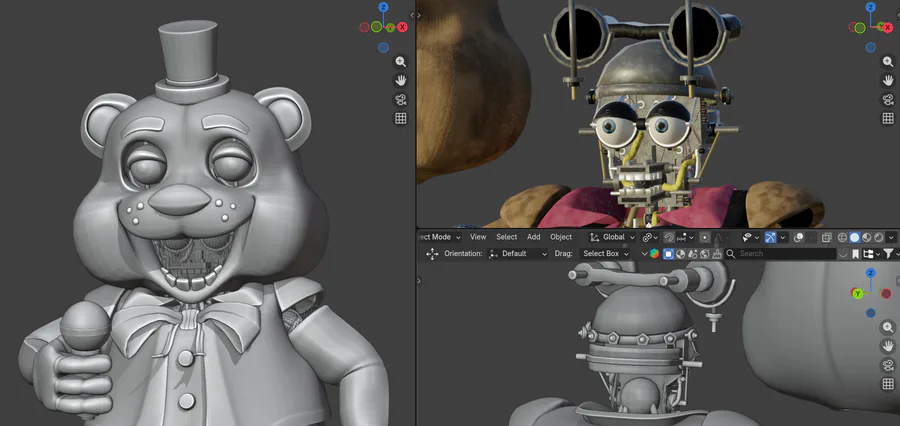The width and height of the screenshot is (900, 426).
Task: Open the Add menu
Action: pos(533,237)
